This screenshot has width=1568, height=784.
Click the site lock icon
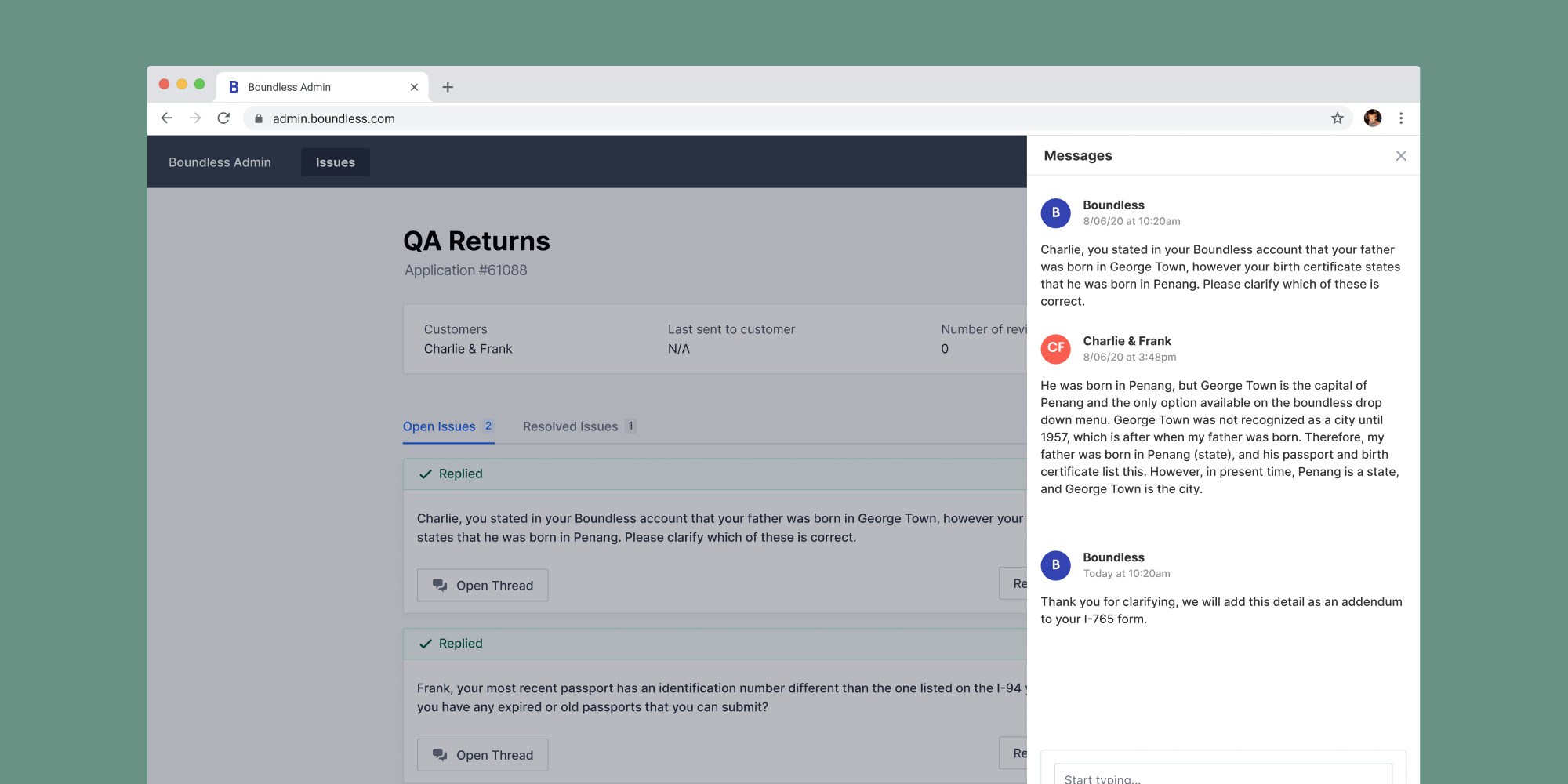pos(259,118)
